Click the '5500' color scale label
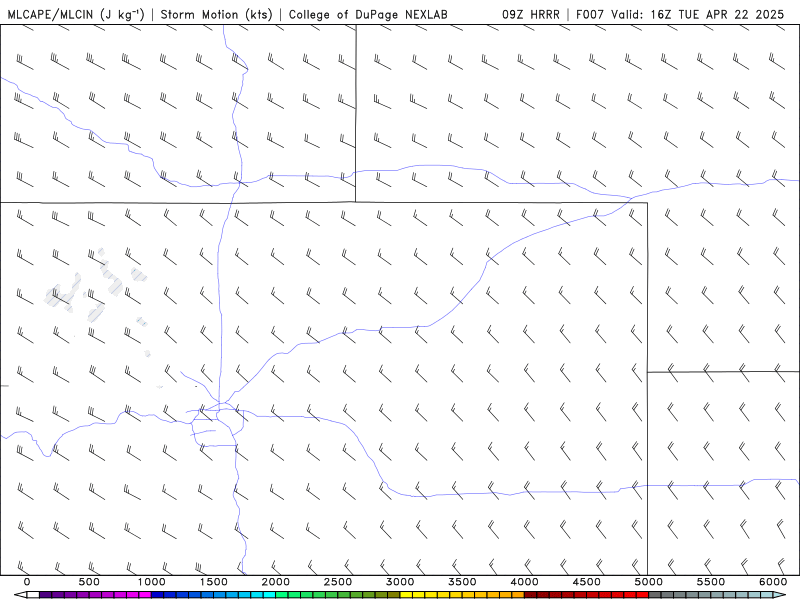This screenshot has width=800, height=600. (711, 582)
